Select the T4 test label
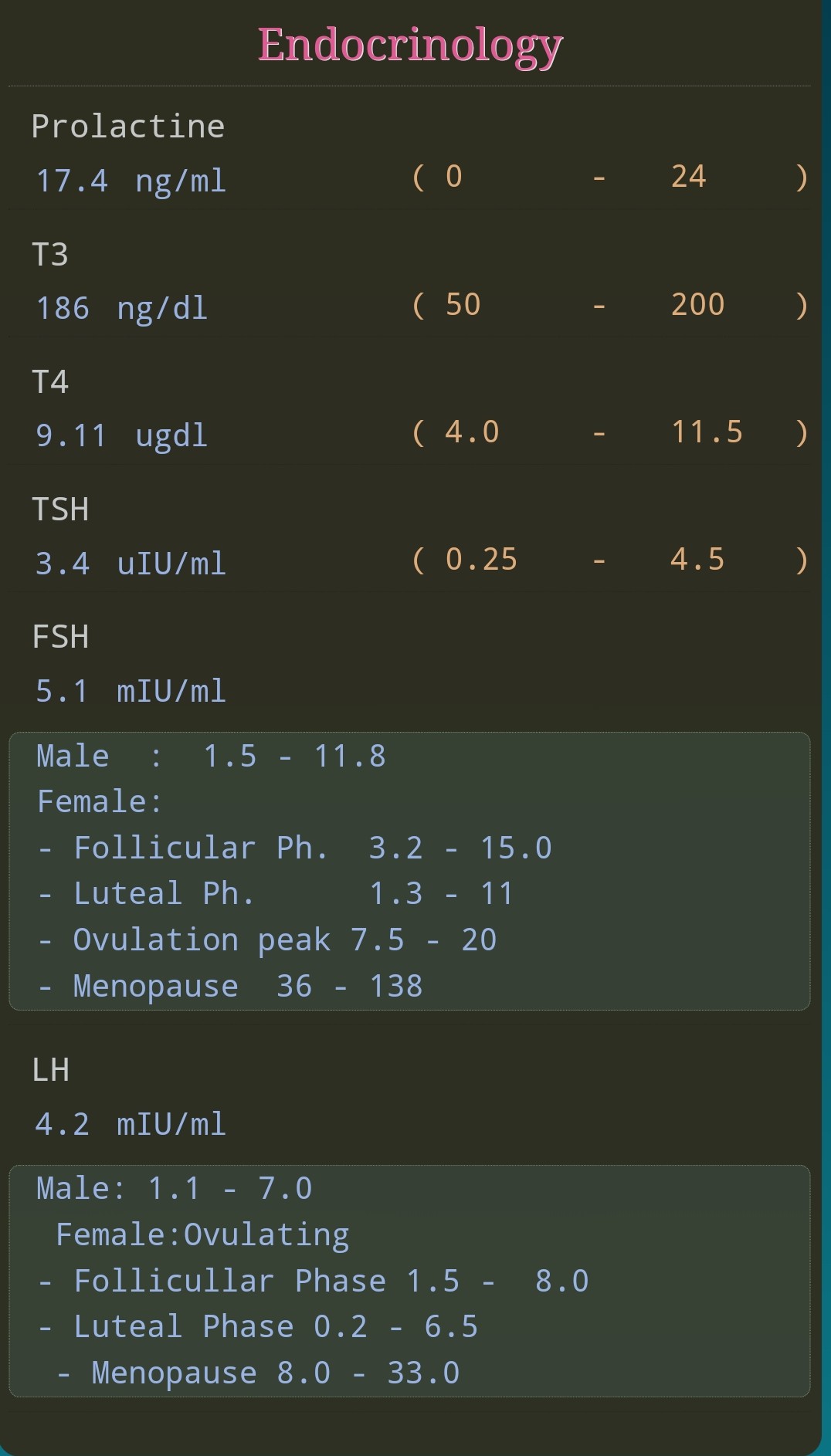 [50, 381]
